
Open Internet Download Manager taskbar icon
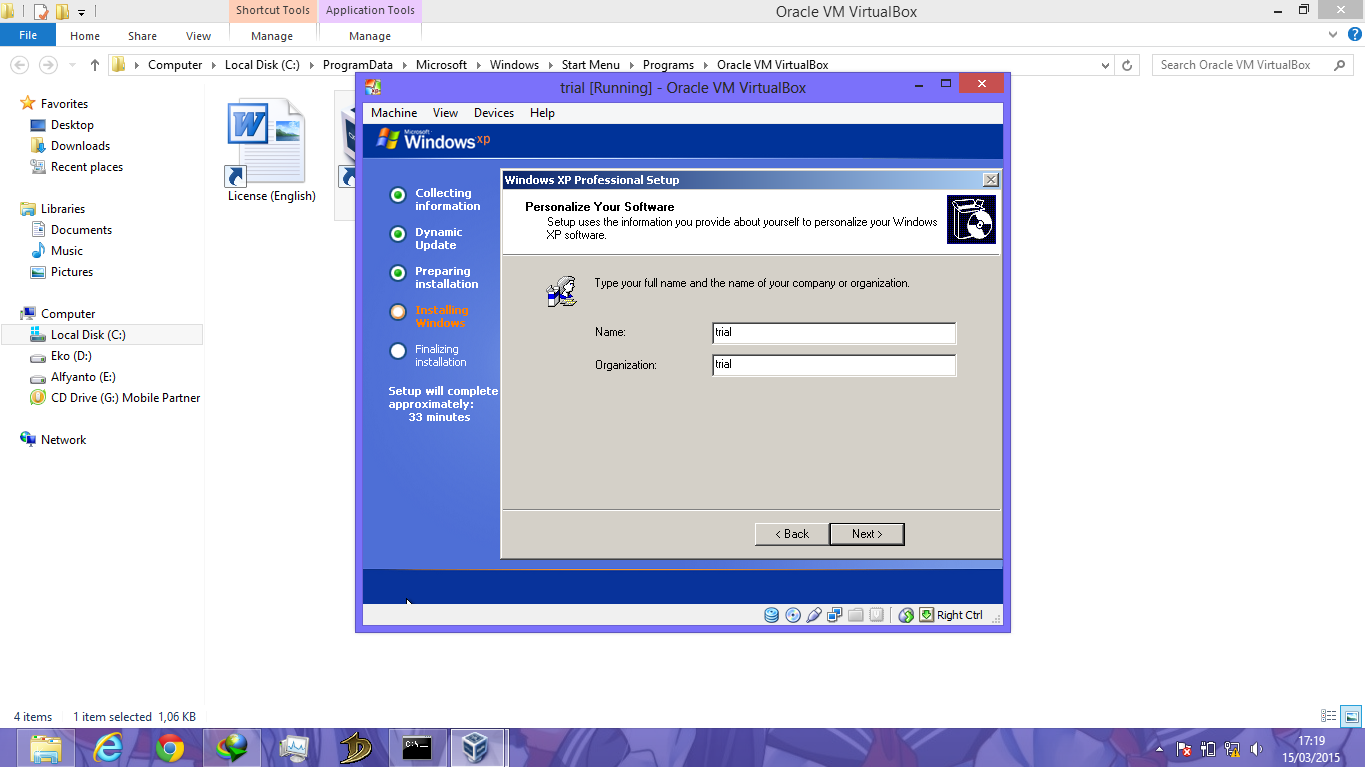232,748
